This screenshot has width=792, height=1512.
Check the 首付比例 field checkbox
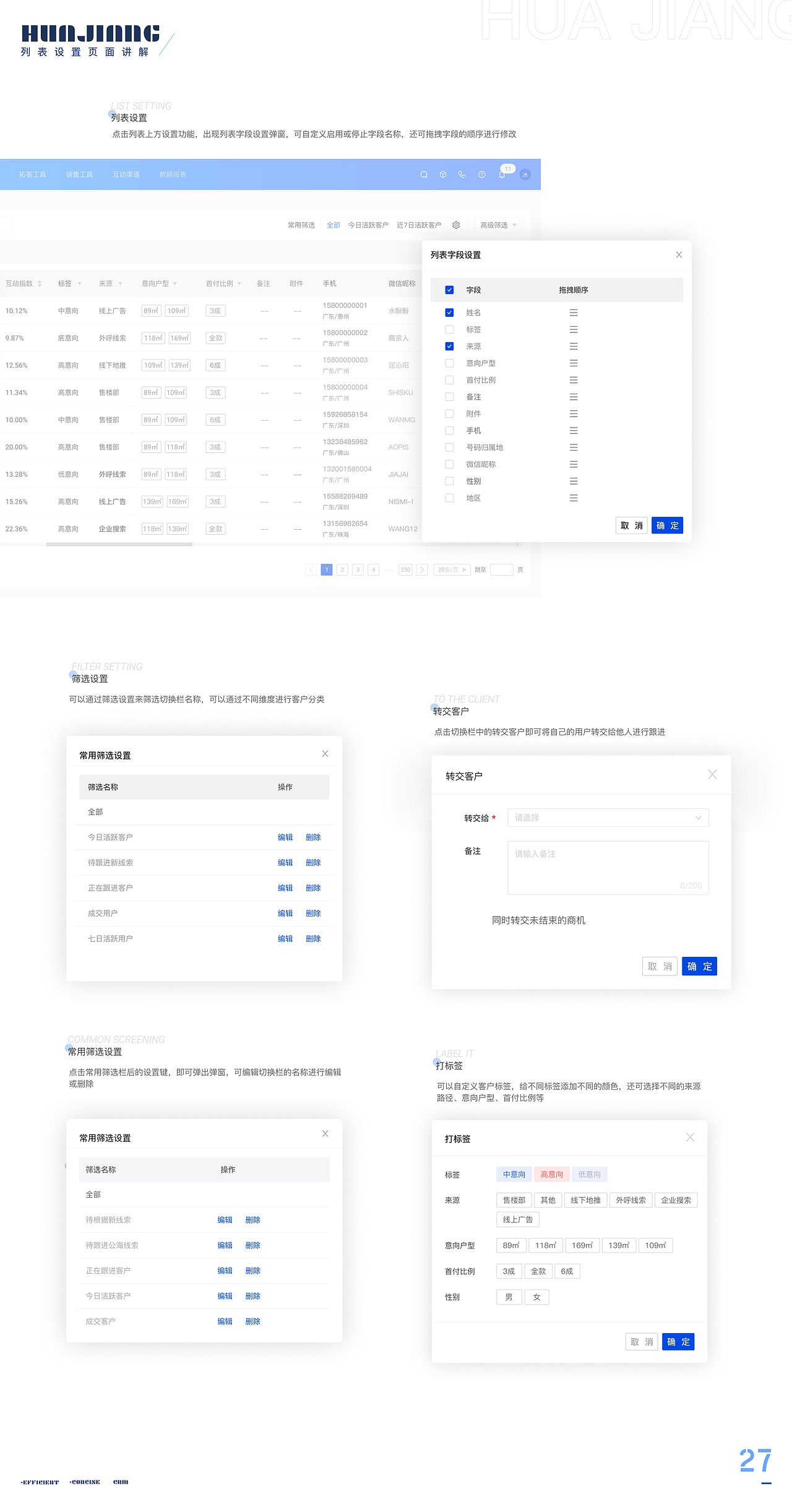click(x=449, y=380)
